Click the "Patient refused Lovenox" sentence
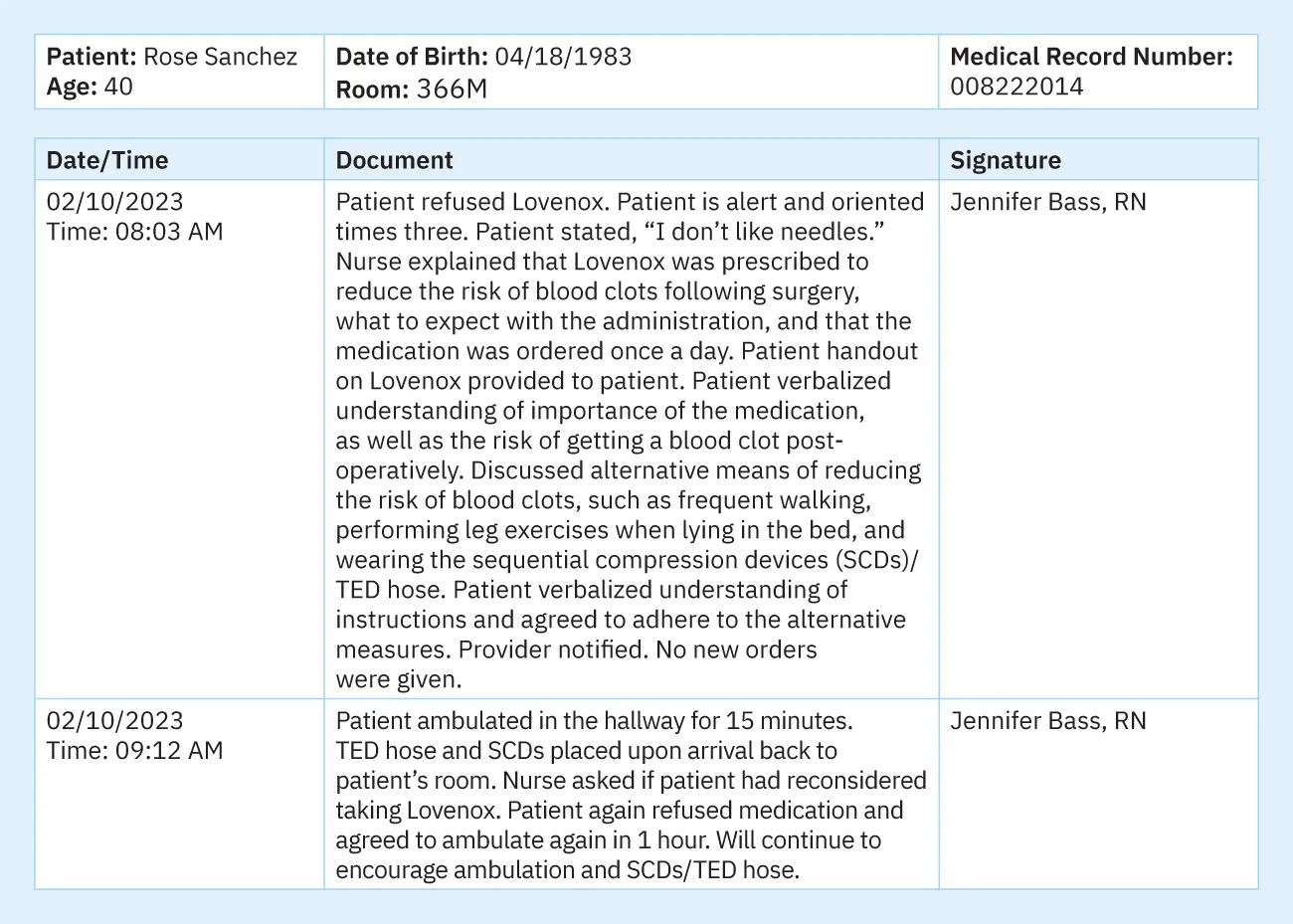Image resolution: width=1293 pixels, height=924 pixels. tap(470, 202)
